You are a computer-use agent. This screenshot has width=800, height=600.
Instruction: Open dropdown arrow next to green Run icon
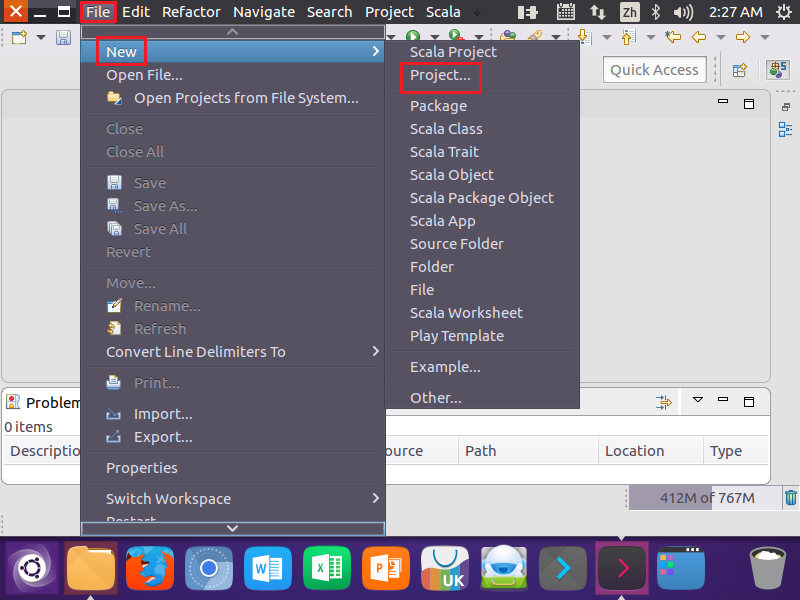[435, 37]
